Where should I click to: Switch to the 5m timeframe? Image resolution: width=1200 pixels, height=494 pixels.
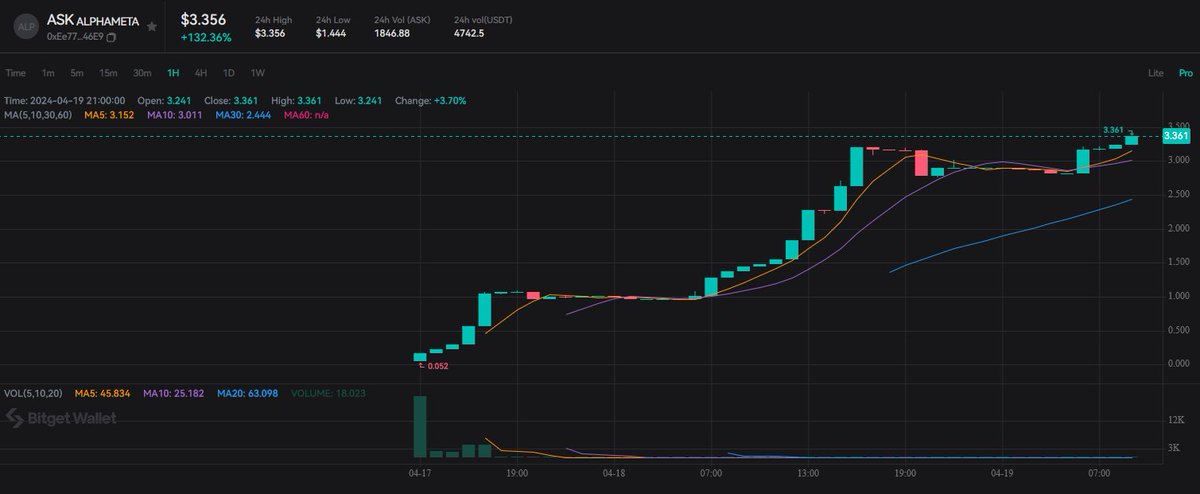coord(77,73)
